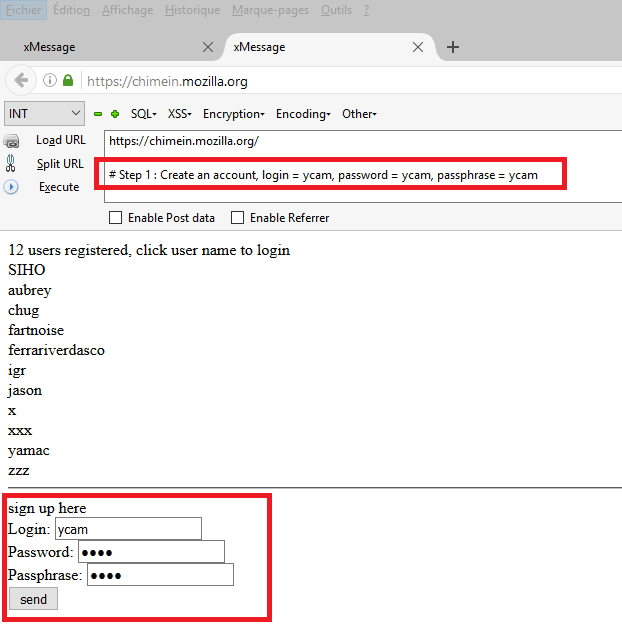Focus the Login input field
This screenshot has height=635, width=622.
coord(128,529)
